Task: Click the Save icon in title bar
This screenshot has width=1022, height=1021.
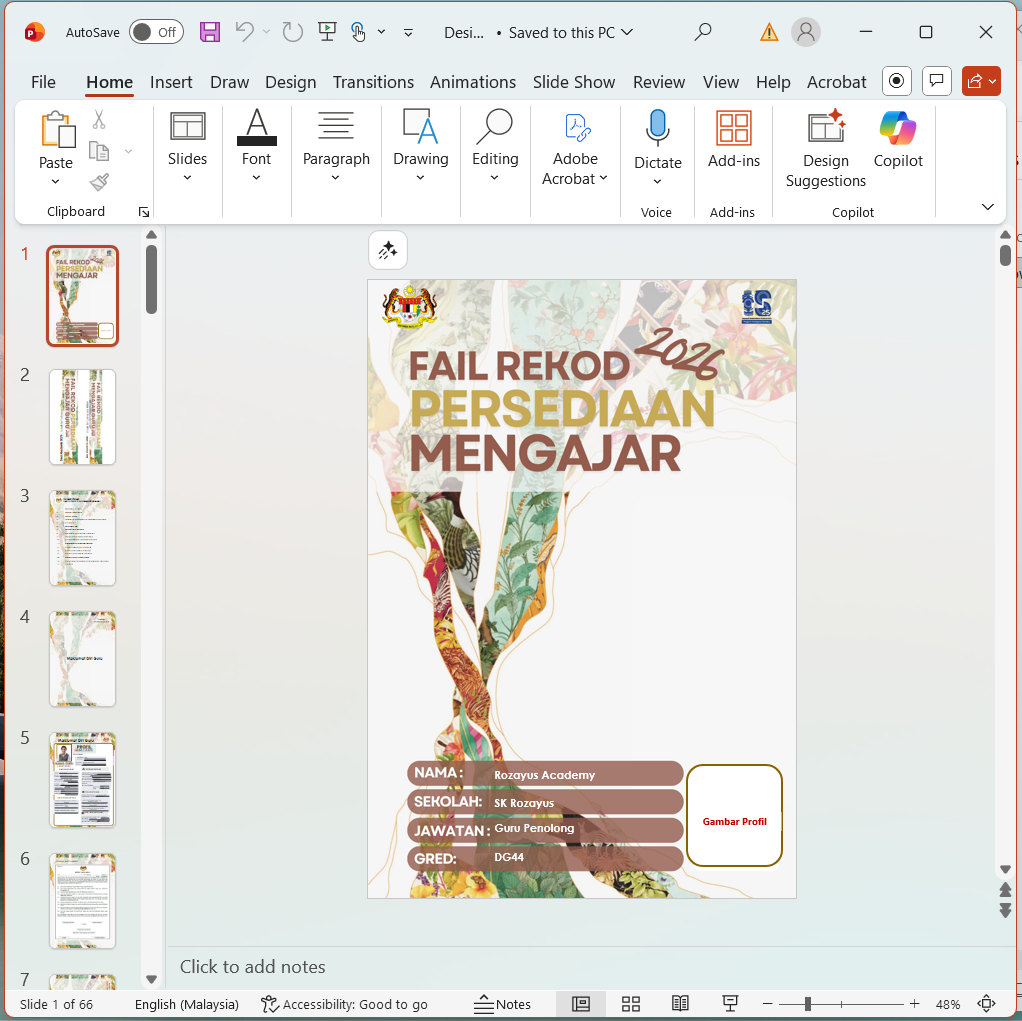Action: [x=210, y=32]
